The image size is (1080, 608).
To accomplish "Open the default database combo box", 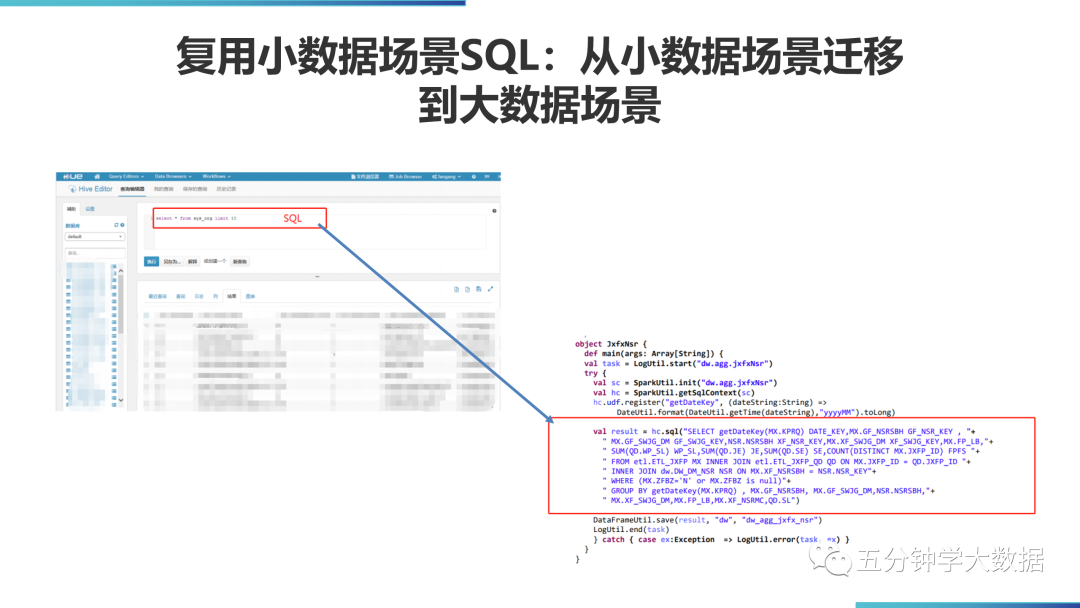I will coord(94,236).
